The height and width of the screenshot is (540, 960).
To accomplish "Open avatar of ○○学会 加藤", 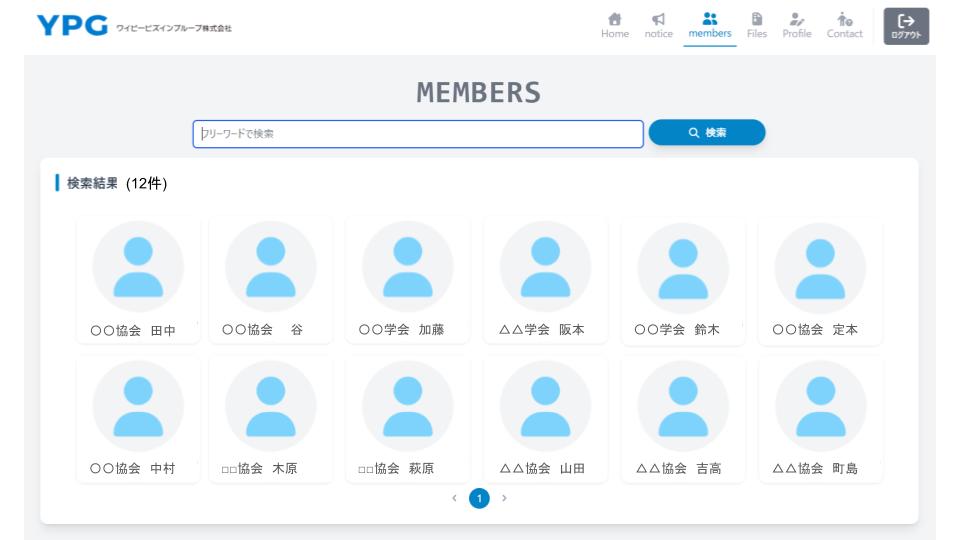I will [x=408, y=267].
